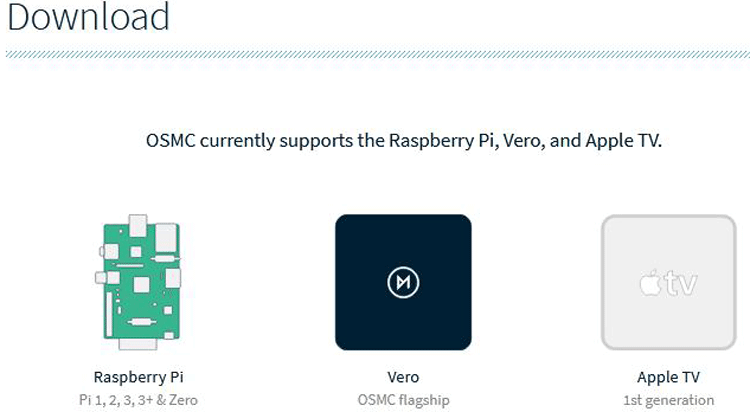Click the 'OSMC flagship' subtitle
750x412 pixels.
tap(403, 400)
